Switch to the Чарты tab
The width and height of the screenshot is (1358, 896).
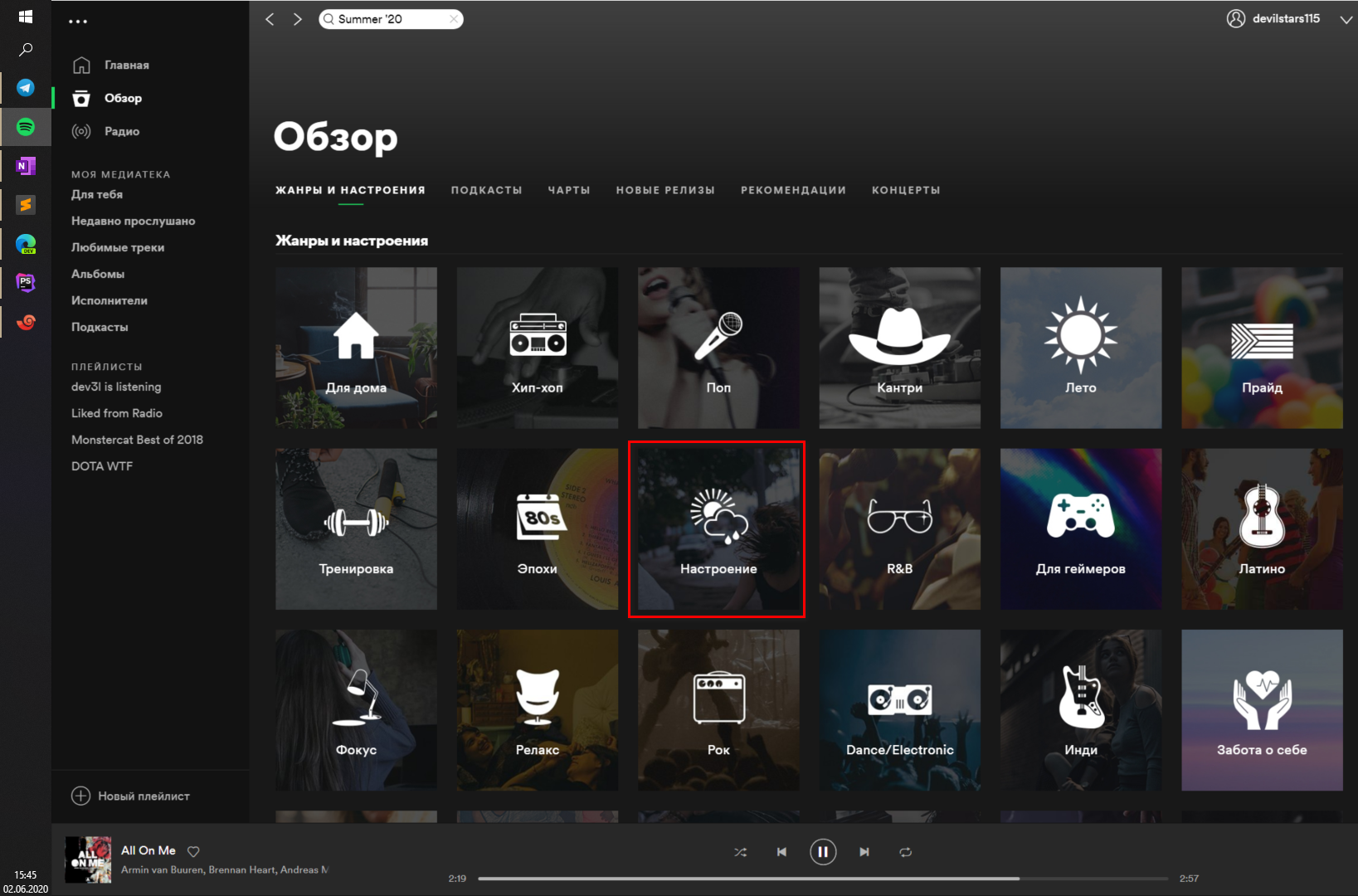[569, 190]
